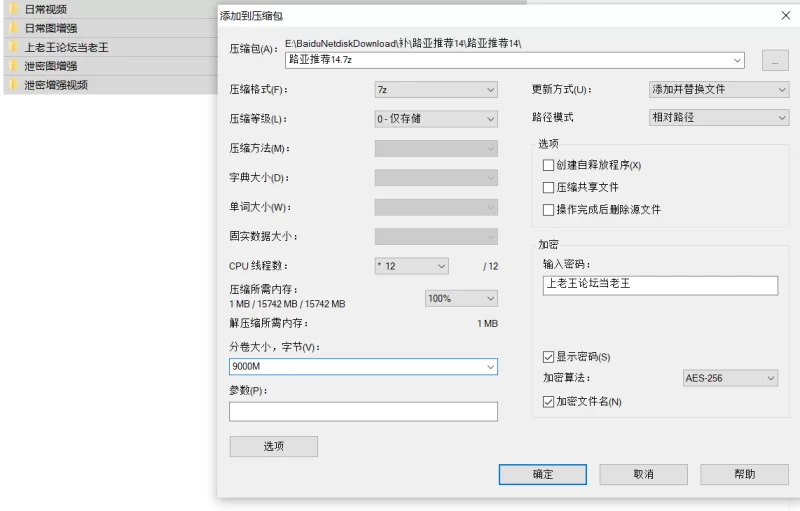Open the 加密算法 AES-256 dropdown

point(730,378)
